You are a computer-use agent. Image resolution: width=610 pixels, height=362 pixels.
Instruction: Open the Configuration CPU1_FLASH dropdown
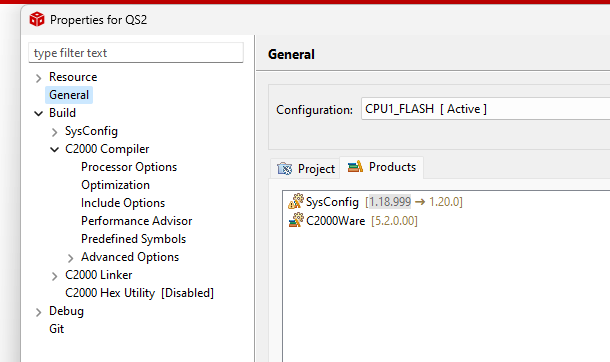click(486, 109)
